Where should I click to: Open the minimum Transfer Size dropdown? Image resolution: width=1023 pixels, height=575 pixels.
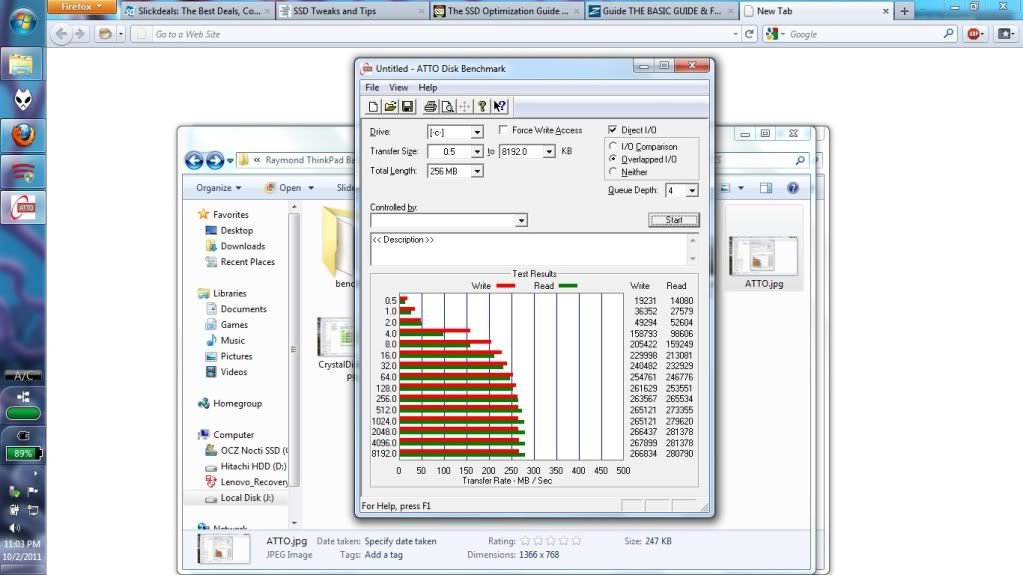click(477, 151)
